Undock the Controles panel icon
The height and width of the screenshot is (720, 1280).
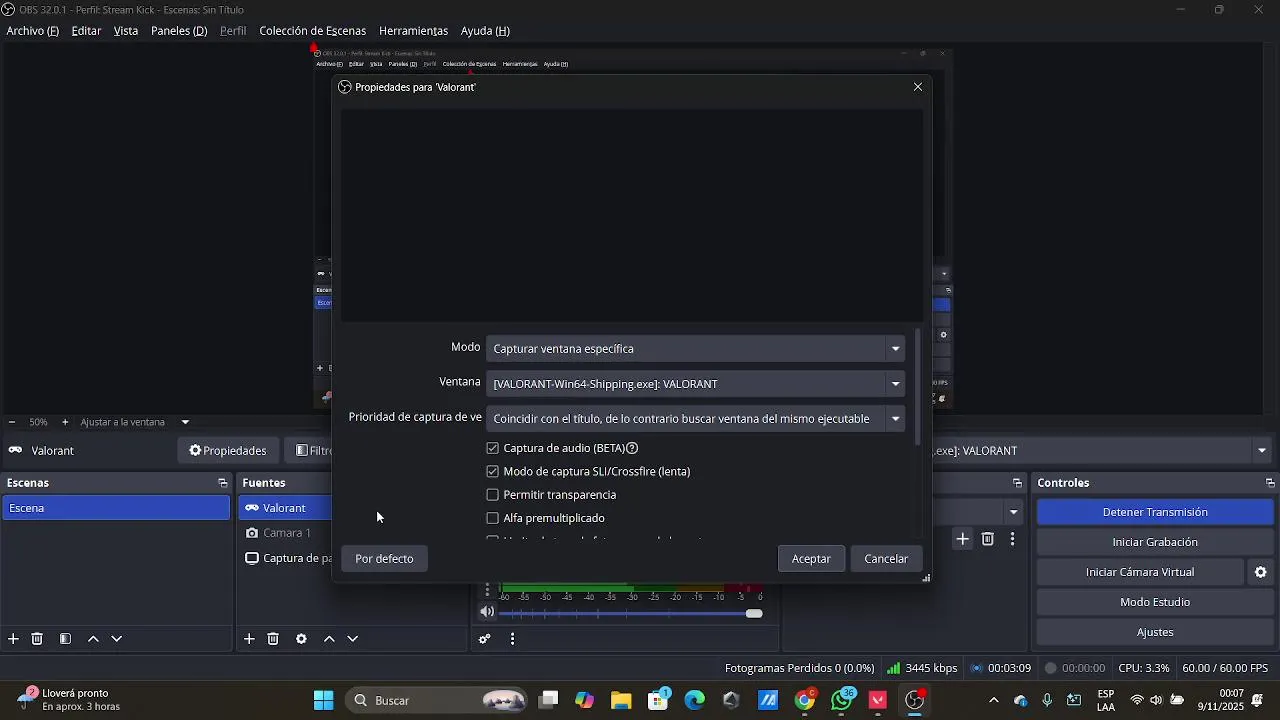point(1270,483)
